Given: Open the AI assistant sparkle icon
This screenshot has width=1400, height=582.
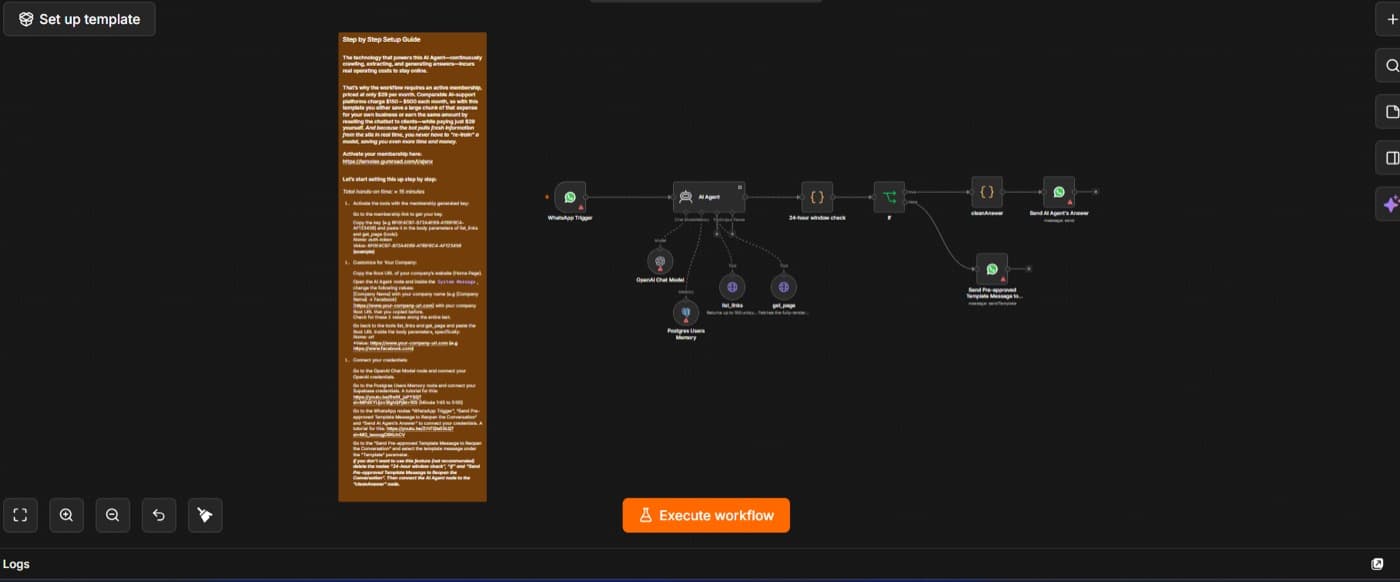Looking at the screenshot, I should coord(1391,204).
